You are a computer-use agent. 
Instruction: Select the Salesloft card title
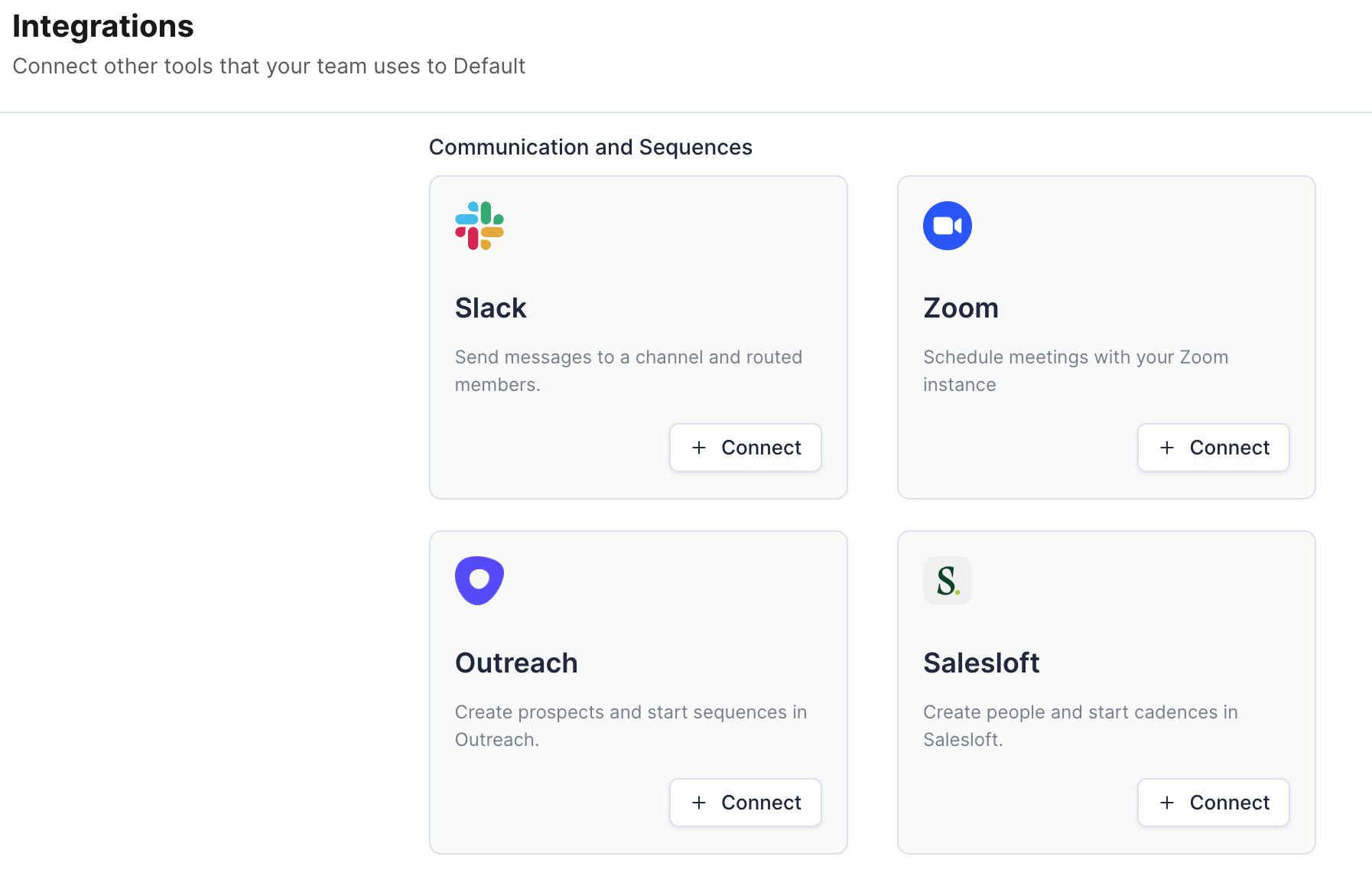[x=981, y=663]
